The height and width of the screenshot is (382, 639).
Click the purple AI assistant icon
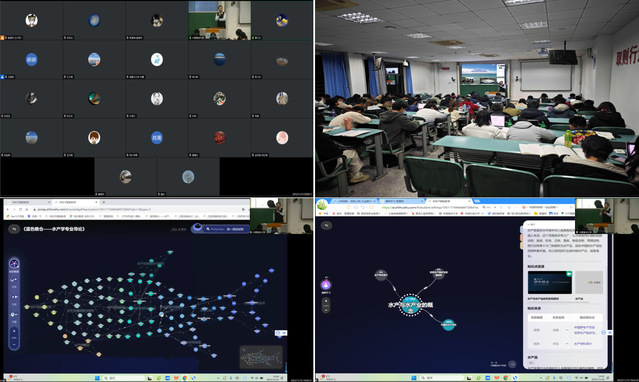[326, 285]
